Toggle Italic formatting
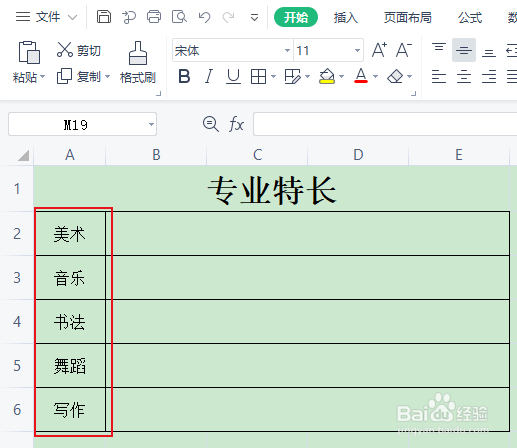This screenshot has width=517, height=448. (x=209, y=76)
